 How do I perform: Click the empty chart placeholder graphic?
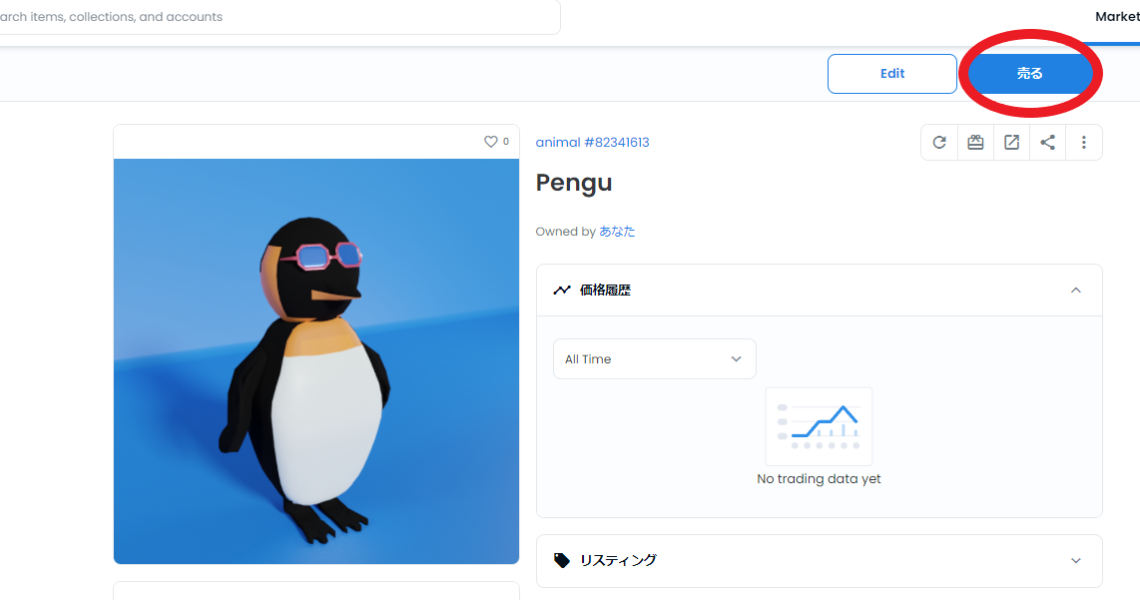819,426
